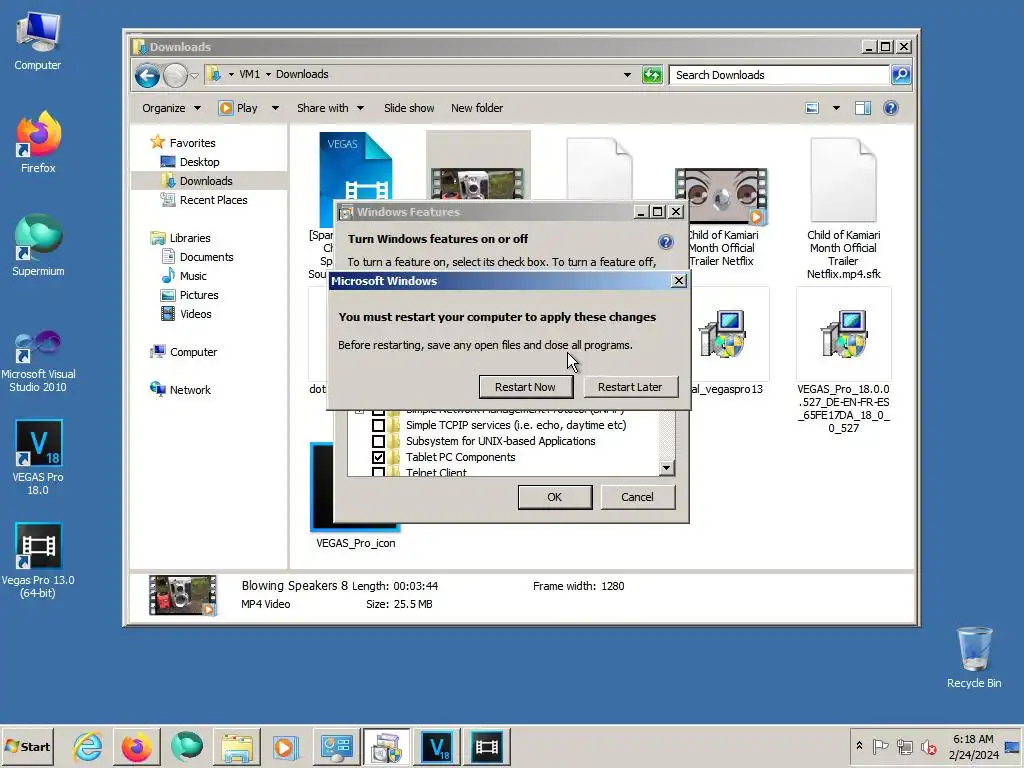Close the Microsoft Windows restart dialog
The height and width of the screenshot is (768, 1024).
click(x=679, y=281)
